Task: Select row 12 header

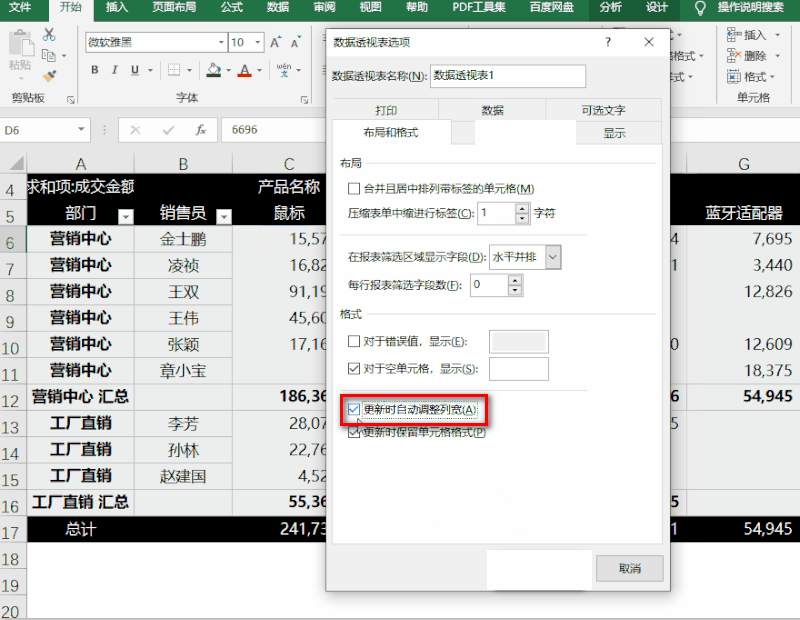Action: coord(10,401)
